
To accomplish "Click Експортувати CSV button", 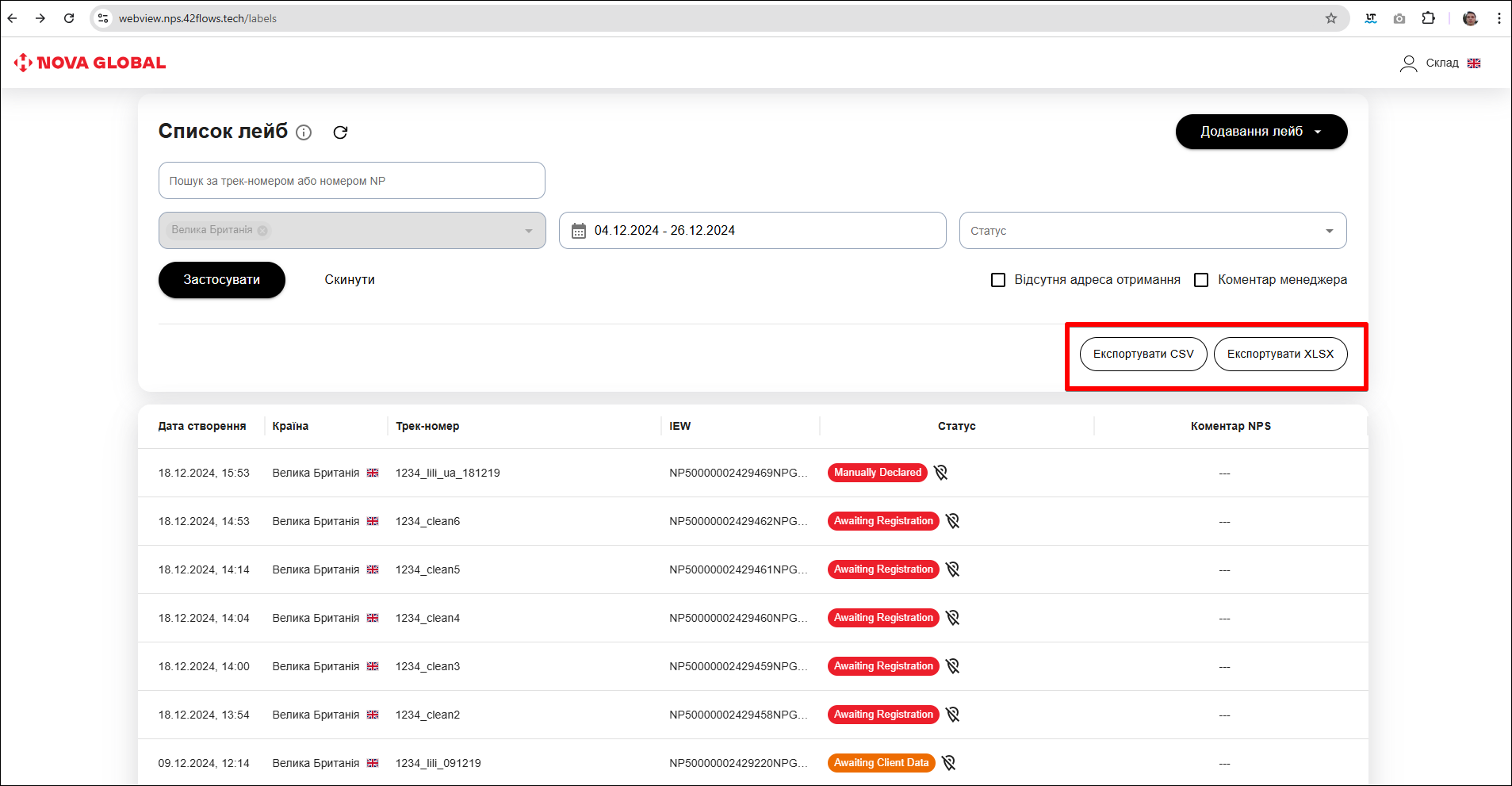I will (1143, 354).
